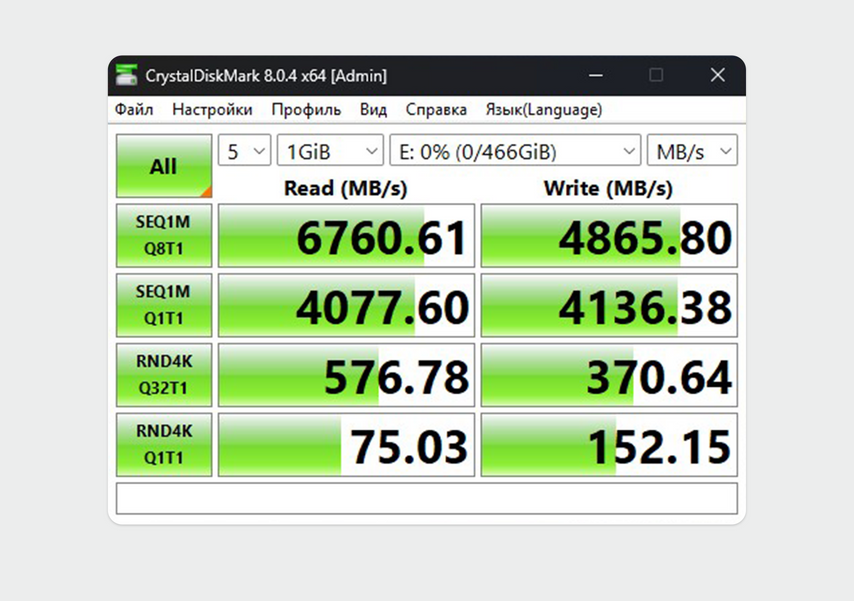The image size is (854, 601).
Task: Expand the 1GiB test size dropdown
Action: click(330, 151)
